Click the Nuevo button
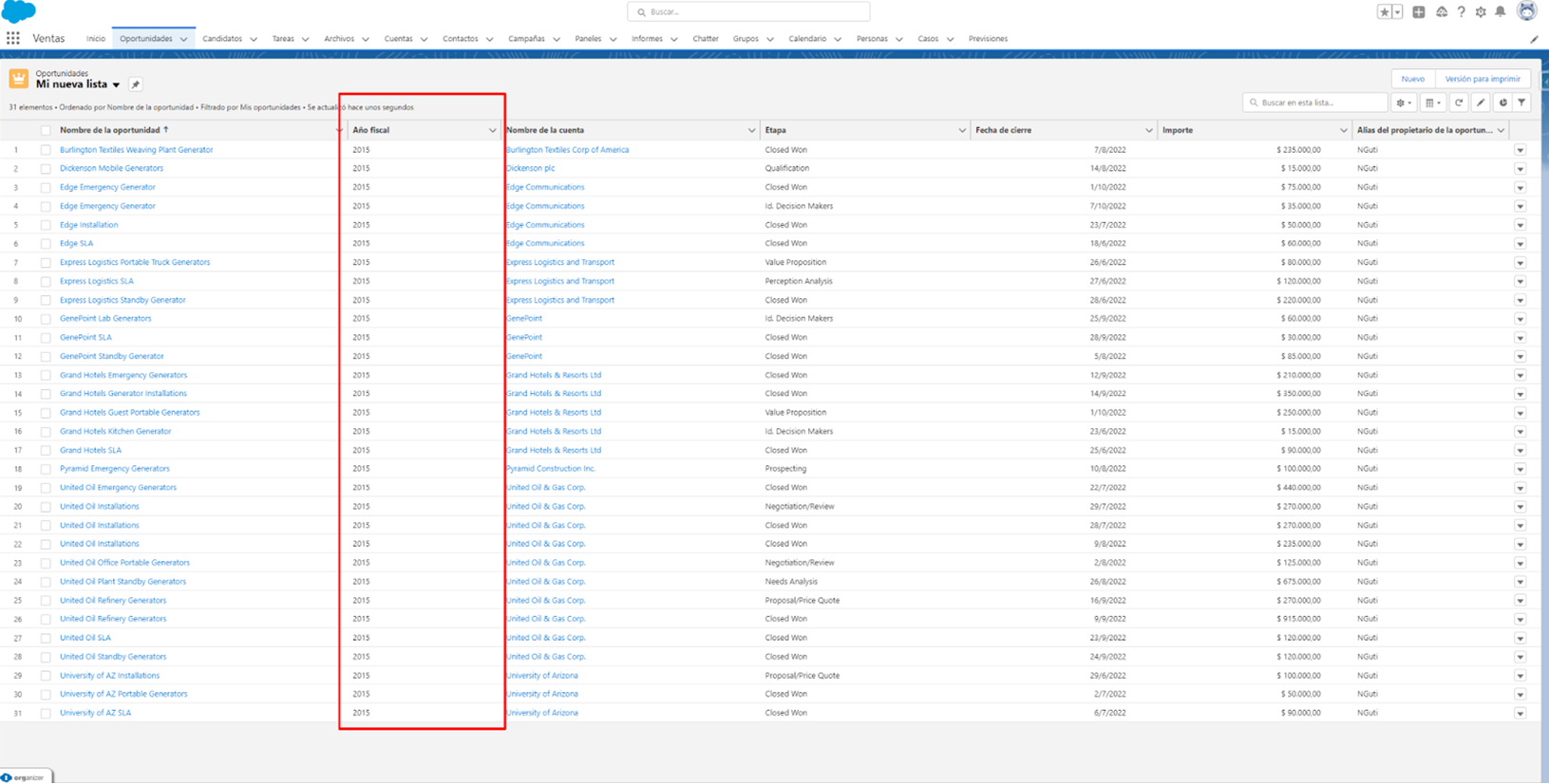The height and width of the screenshot is (784, 1549). coord(1413,79)
